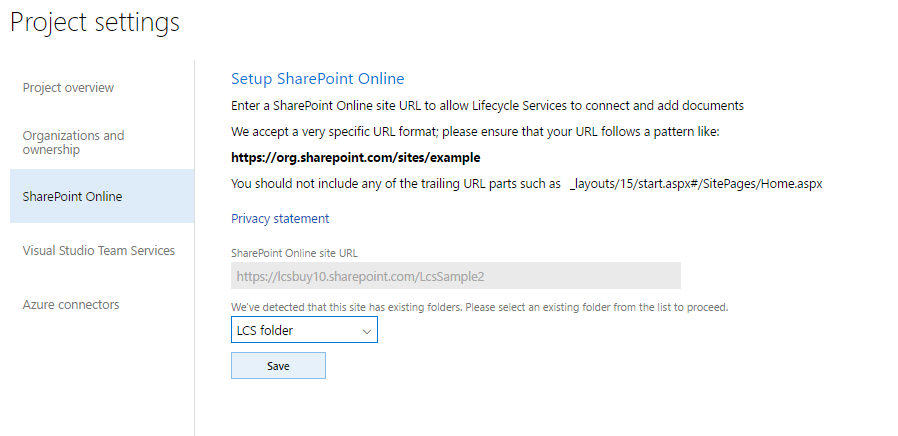Screen dimensions: 898x436
Task: Click the 'LCS folder' selected value text
Action: click(265, 330)
